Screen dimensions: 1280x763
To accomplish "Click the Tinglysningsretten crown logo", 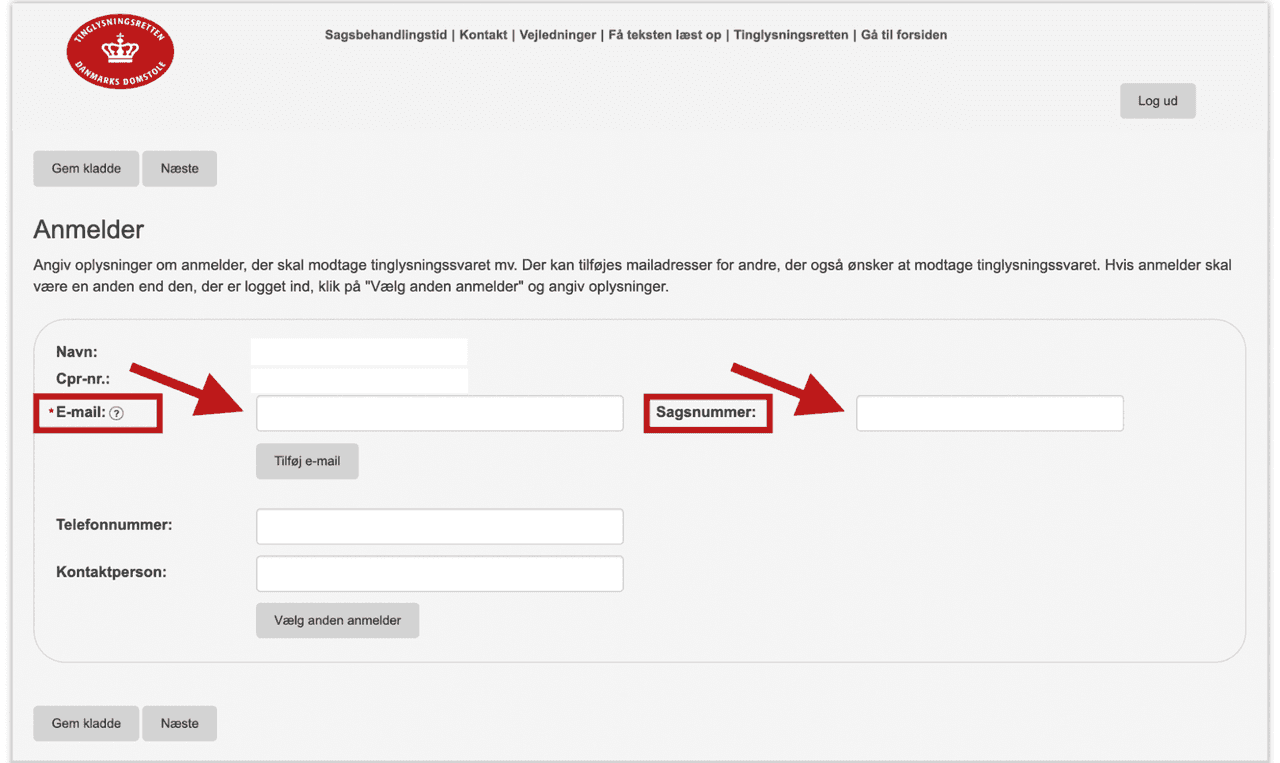I will tap(120, 51).
